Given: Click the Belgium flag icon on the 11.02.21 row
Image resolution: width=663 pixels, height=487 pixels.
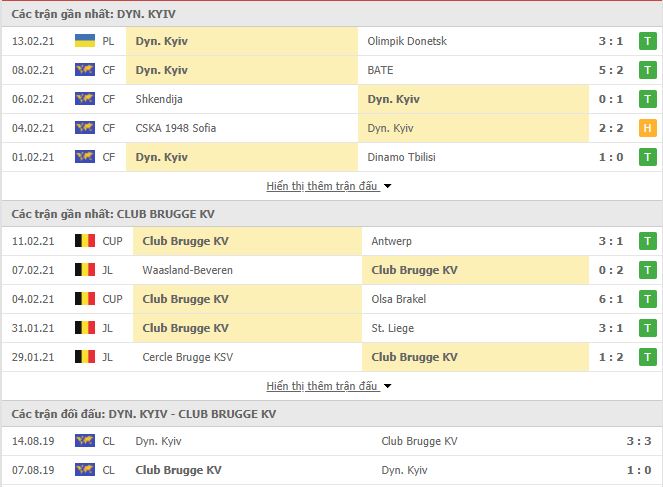Looking at the screenshot, I should pyautogui.click(x=85, y=241).
